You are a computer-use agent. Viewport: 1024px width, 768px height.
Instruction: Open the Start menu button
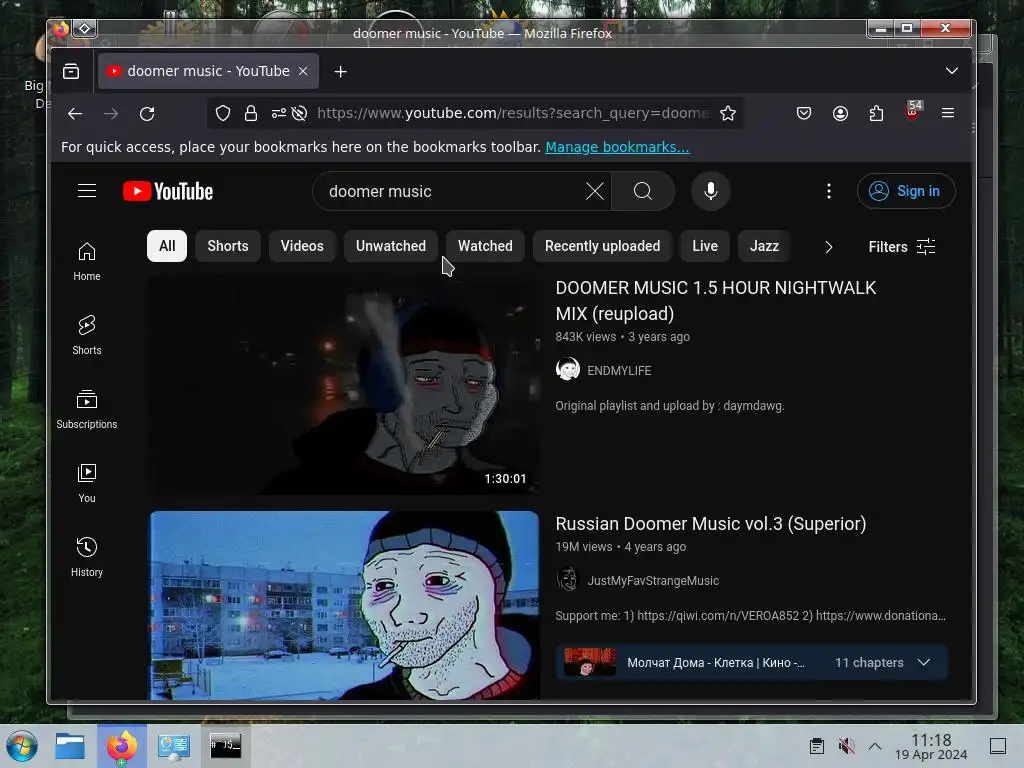[x=22, y=746]
